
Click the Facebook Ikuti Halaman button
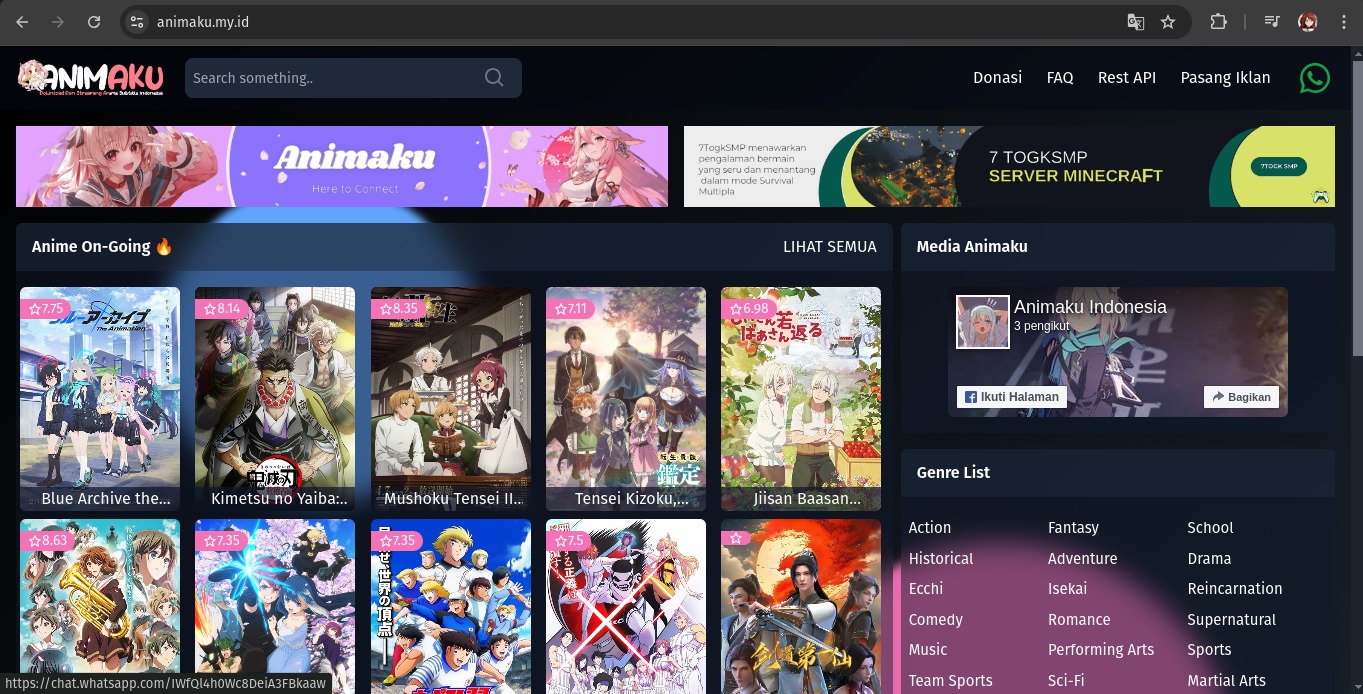tap(1011, 397)
